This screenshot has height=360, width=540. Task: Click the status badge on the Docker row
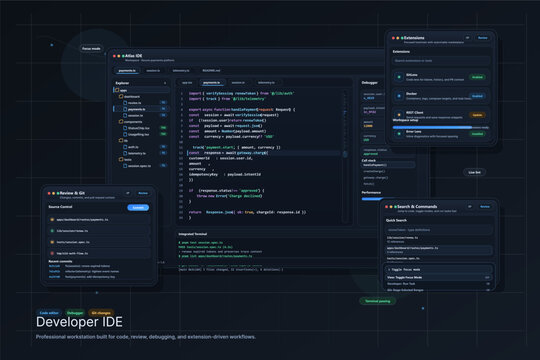click(x=477, y=96)
